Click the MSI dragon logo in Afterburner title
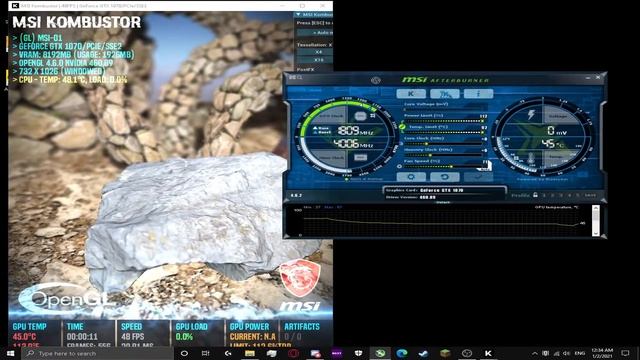This screenshot has height=360, width=640. (376, 80)
